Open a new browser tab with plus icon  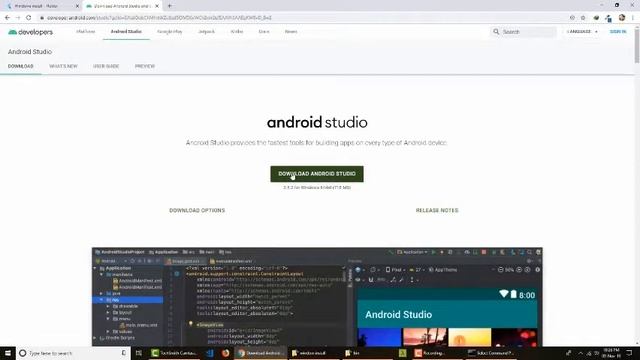coord(169,6)
